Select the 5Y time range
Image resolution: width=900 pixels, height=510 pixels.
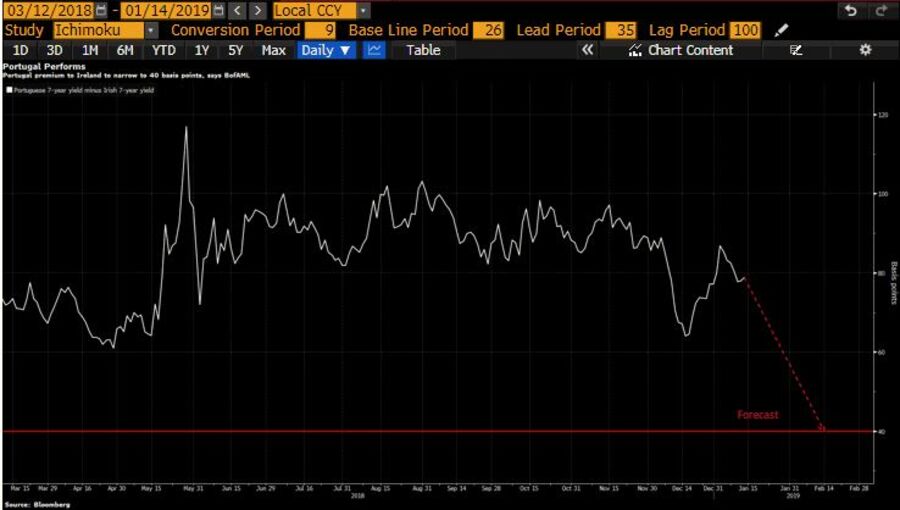235,50
